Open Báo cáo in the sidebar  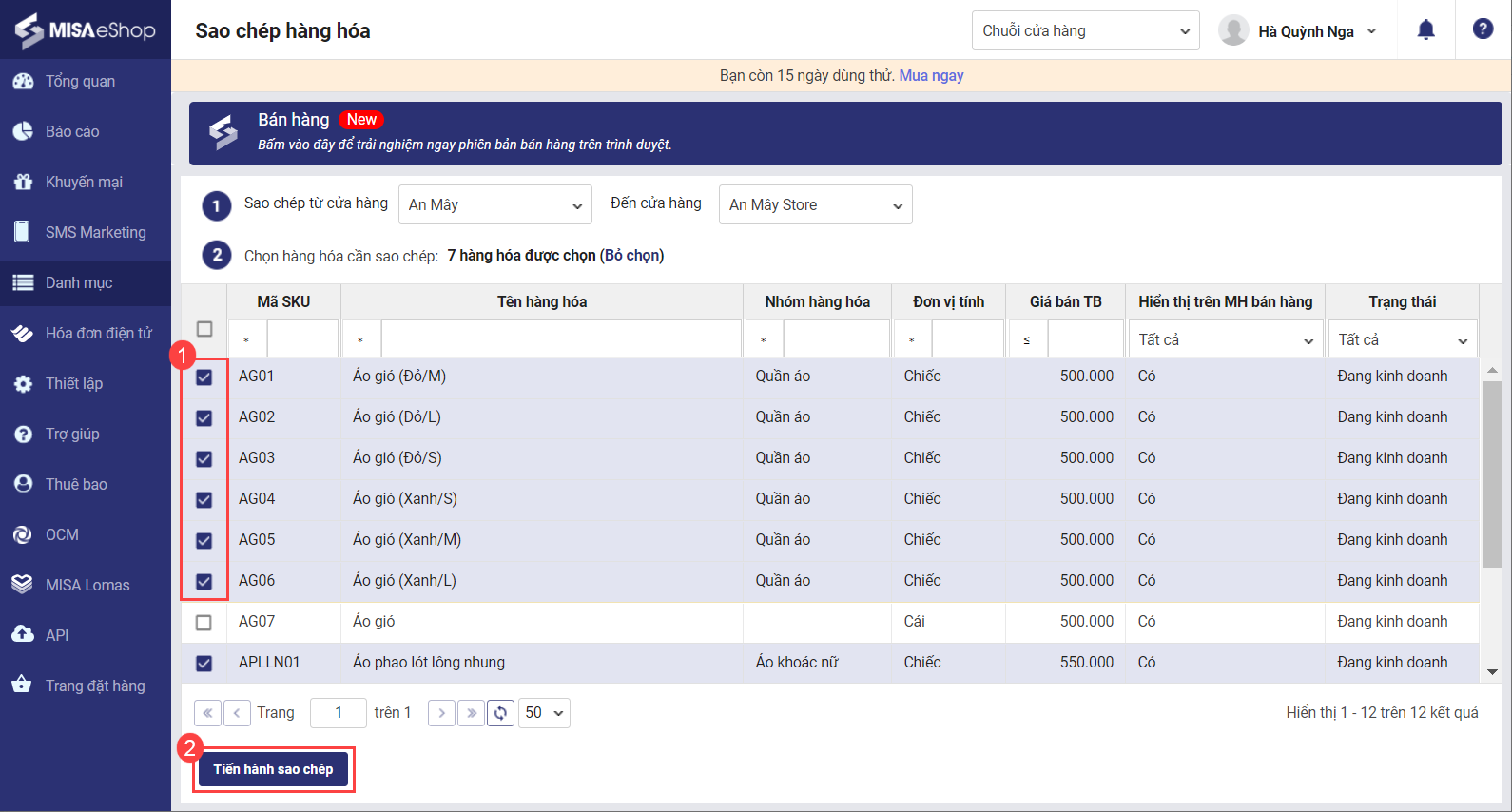pyautogui.click(x=72, y=131)
